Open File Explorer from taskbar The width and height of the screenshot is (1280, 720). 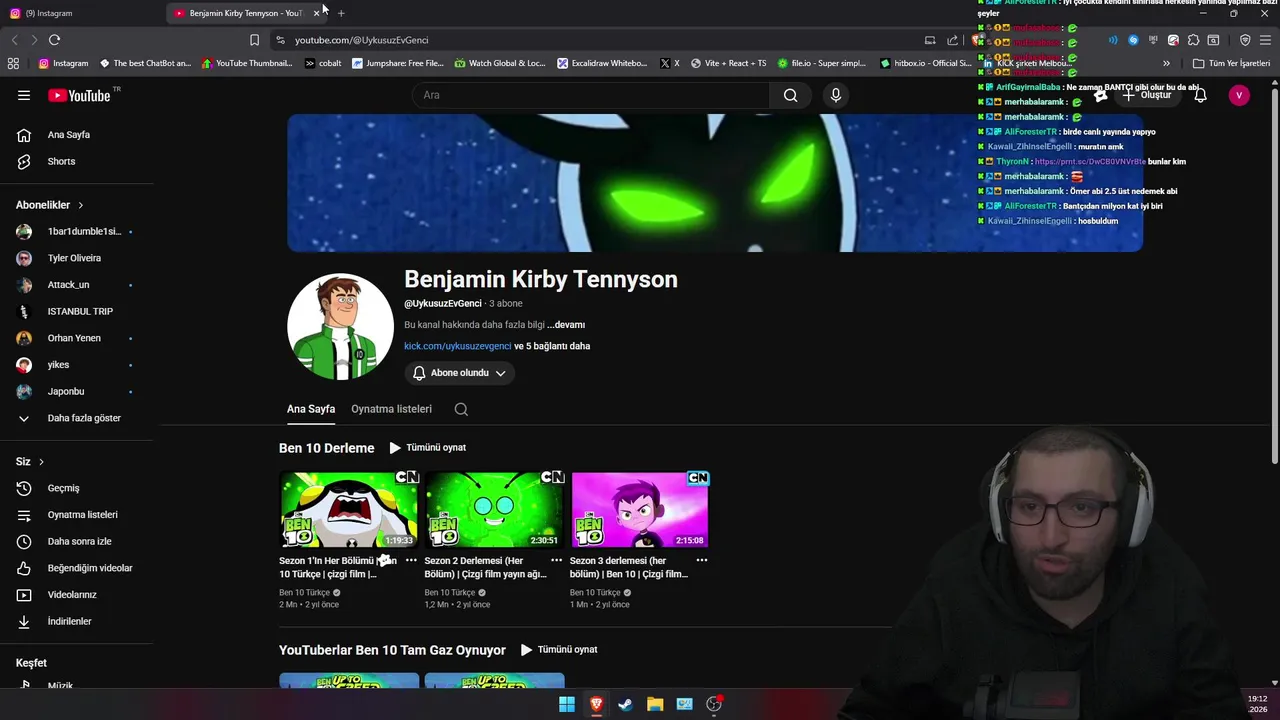click(655, 704)
